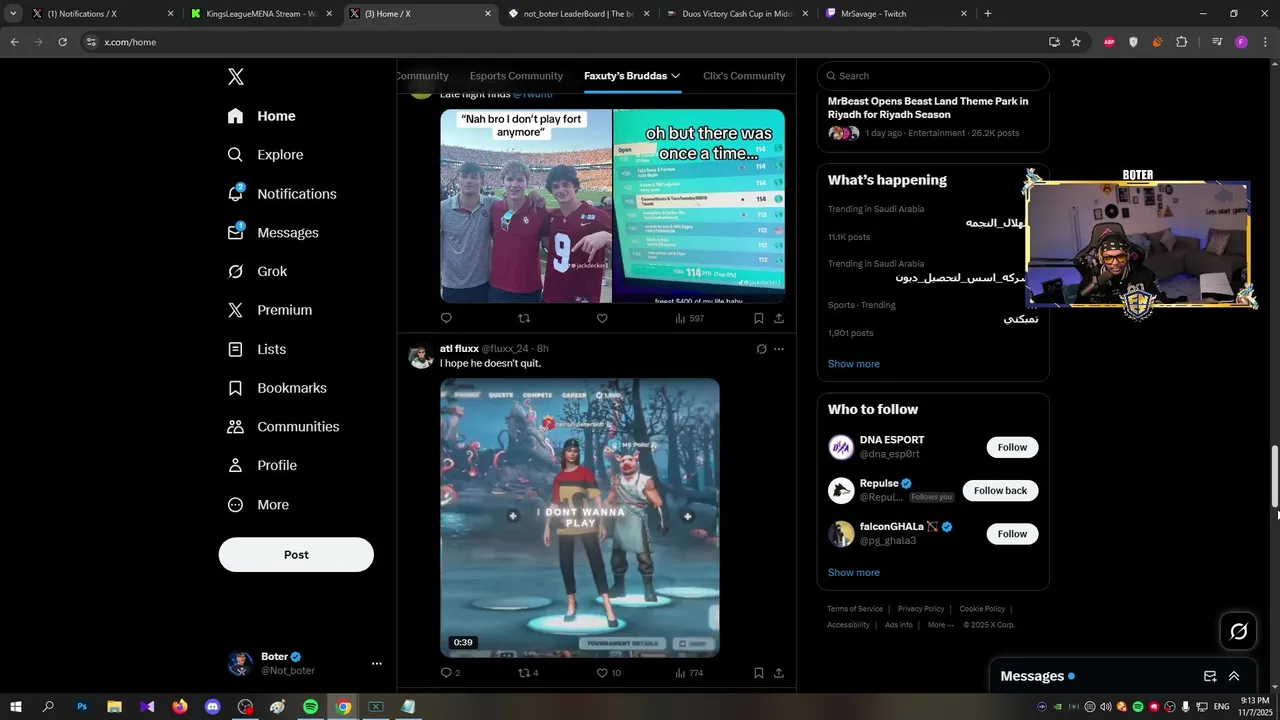1280x720 pixels.
Task: Click the Search field on X
Action: 933,76
